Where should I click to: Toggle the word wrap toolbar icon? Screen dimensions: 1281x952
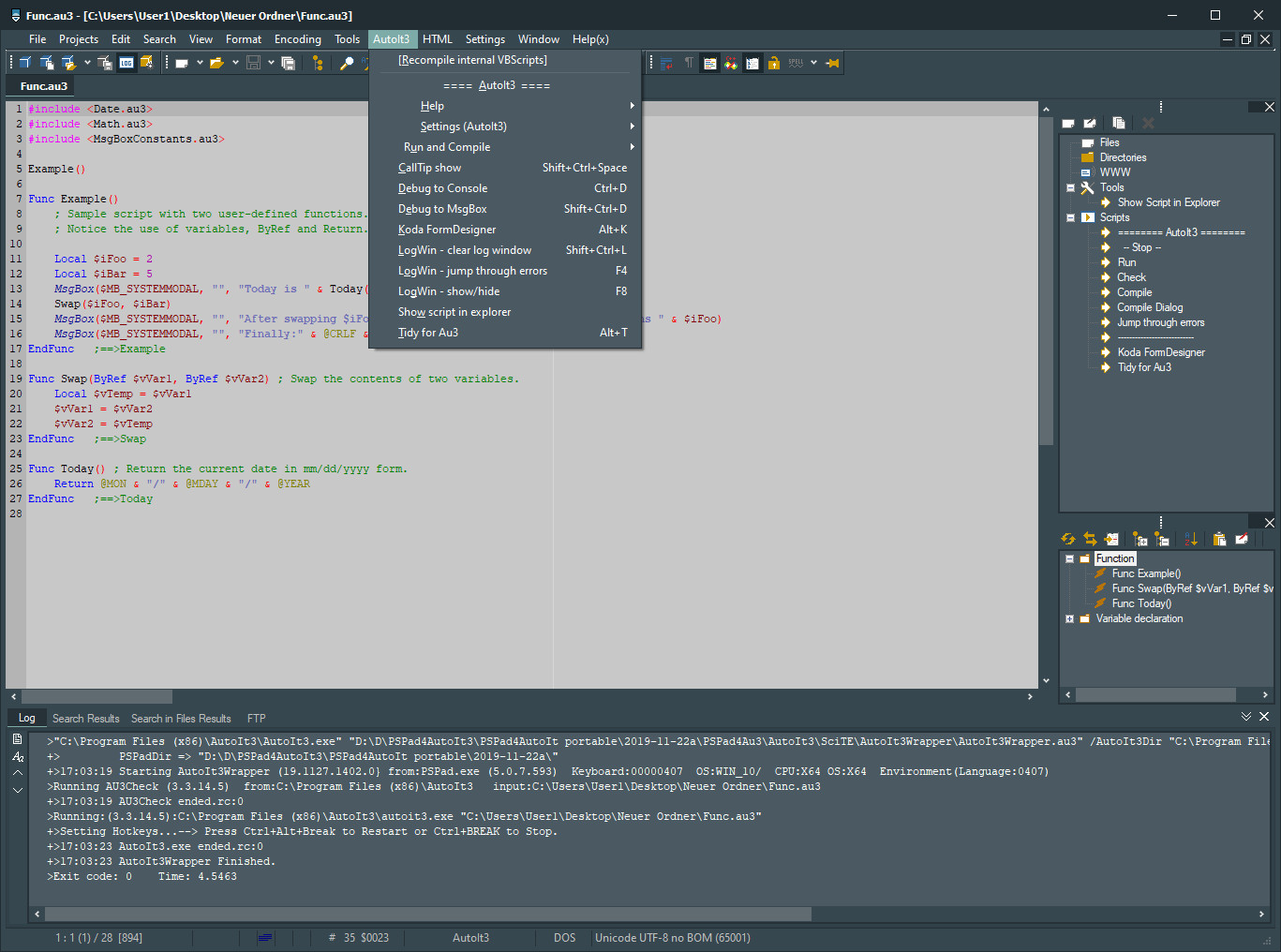pyautogui.click(x=666, y=63)
